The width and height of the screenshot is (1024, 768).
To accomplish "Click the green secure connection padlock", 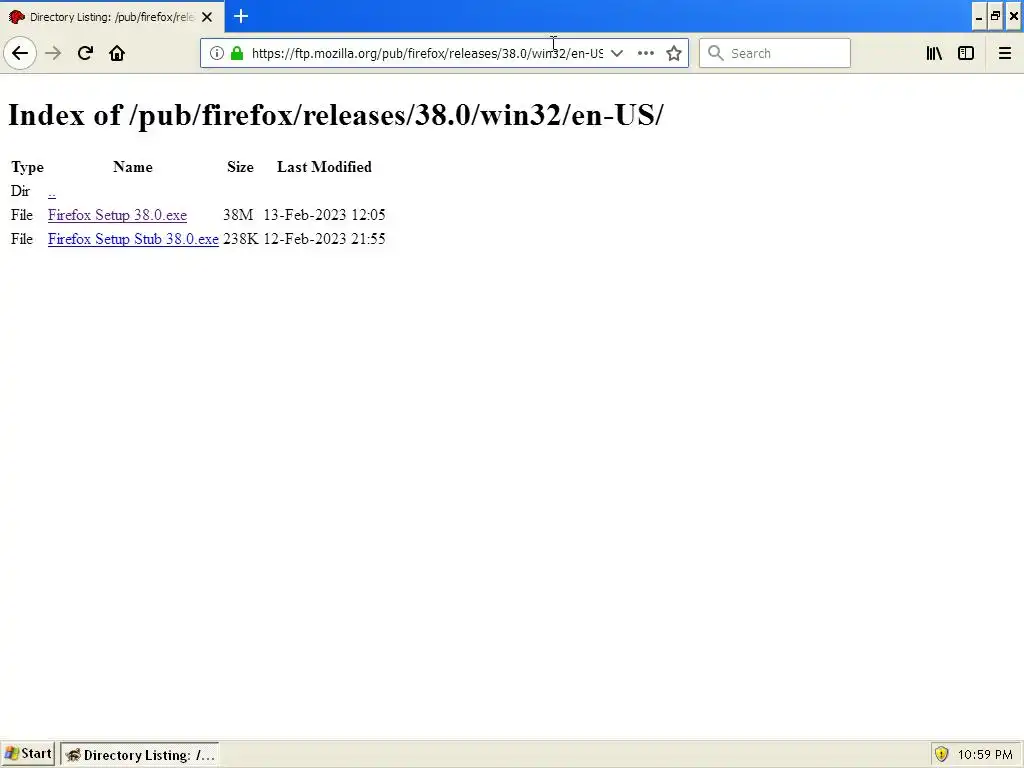I will click(237, 53).
